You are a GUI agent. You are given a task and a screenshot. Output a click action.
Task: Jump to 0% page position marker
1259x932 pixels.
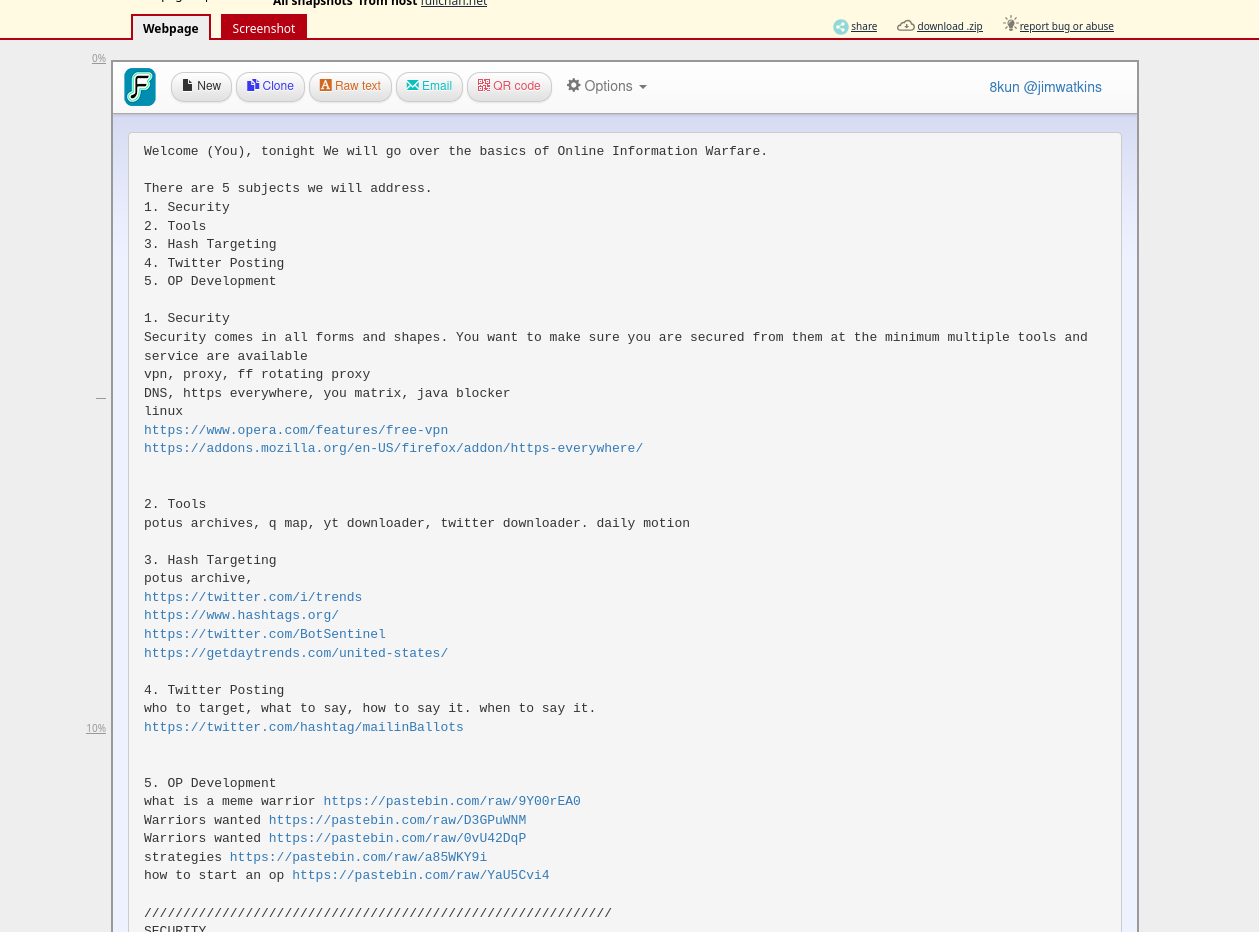(99, 59)
